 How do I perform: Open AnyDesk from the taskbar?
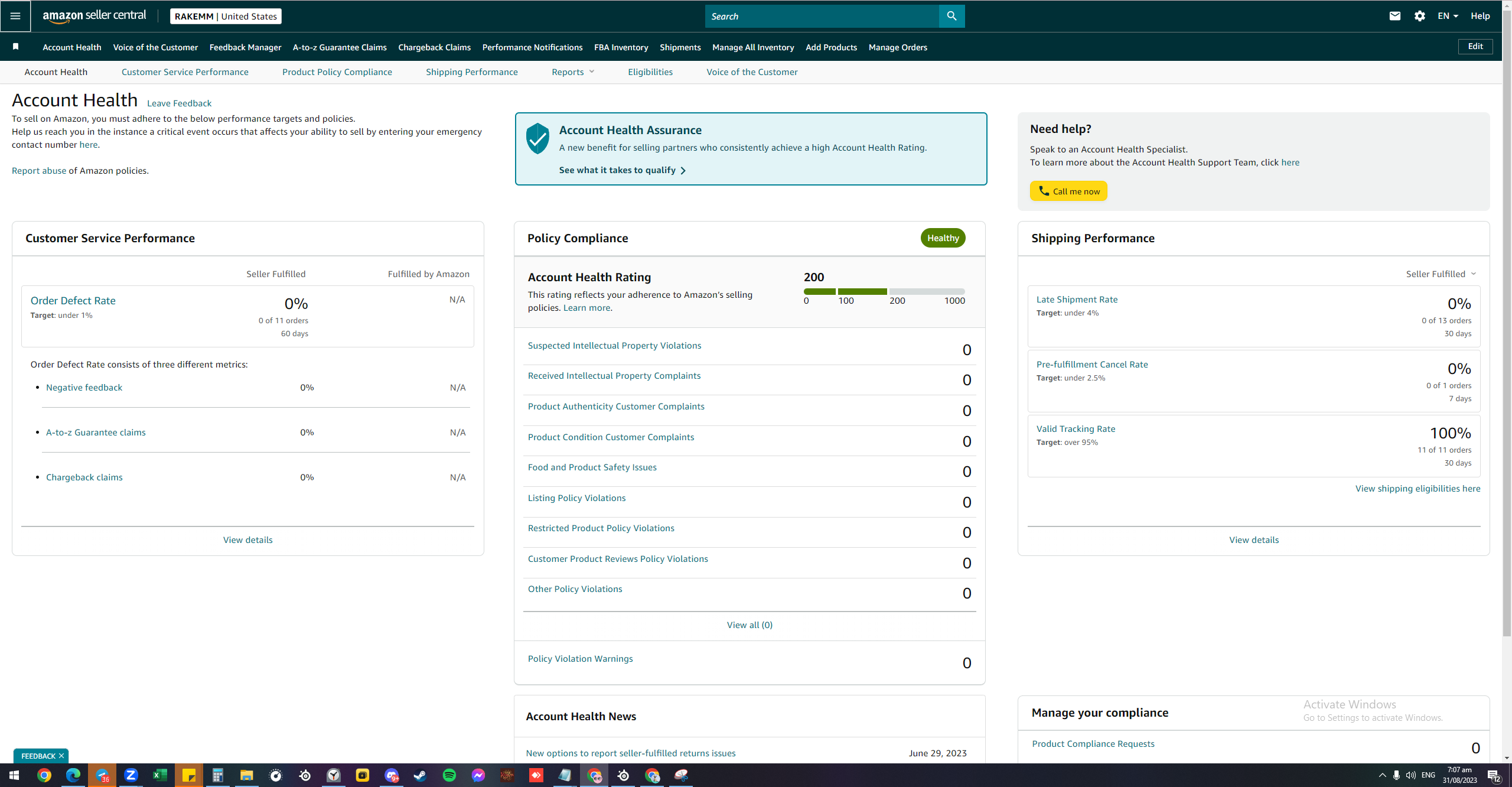click(x=536, y=775)
